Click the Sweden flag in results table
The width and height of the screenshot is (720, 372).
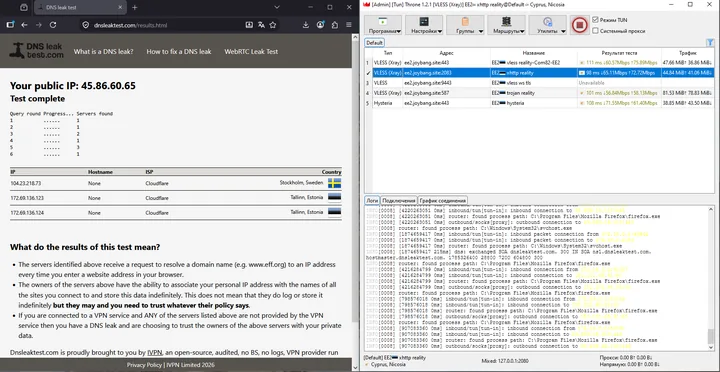(334, 183)
